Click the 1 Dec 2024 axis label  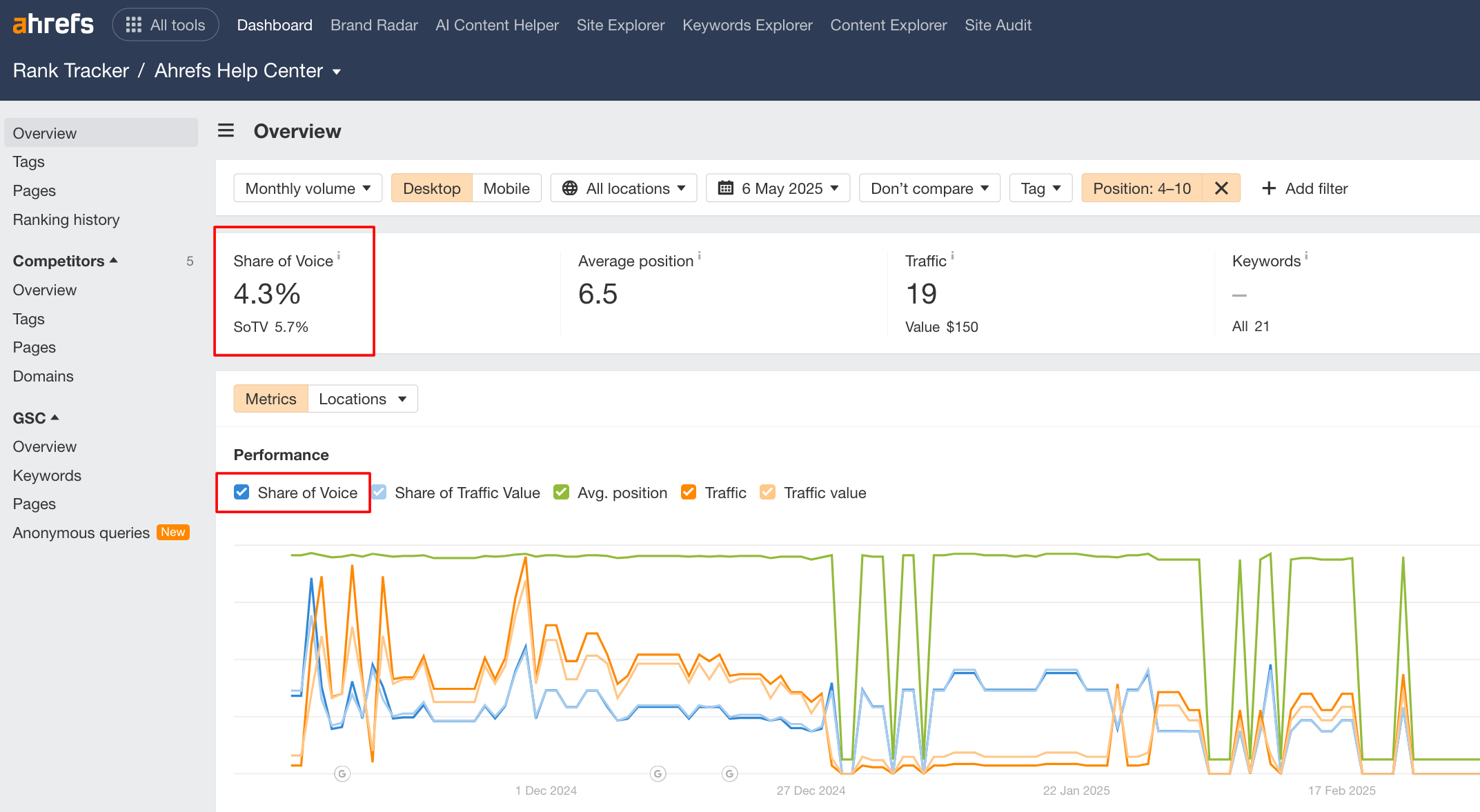click(546, 791)
